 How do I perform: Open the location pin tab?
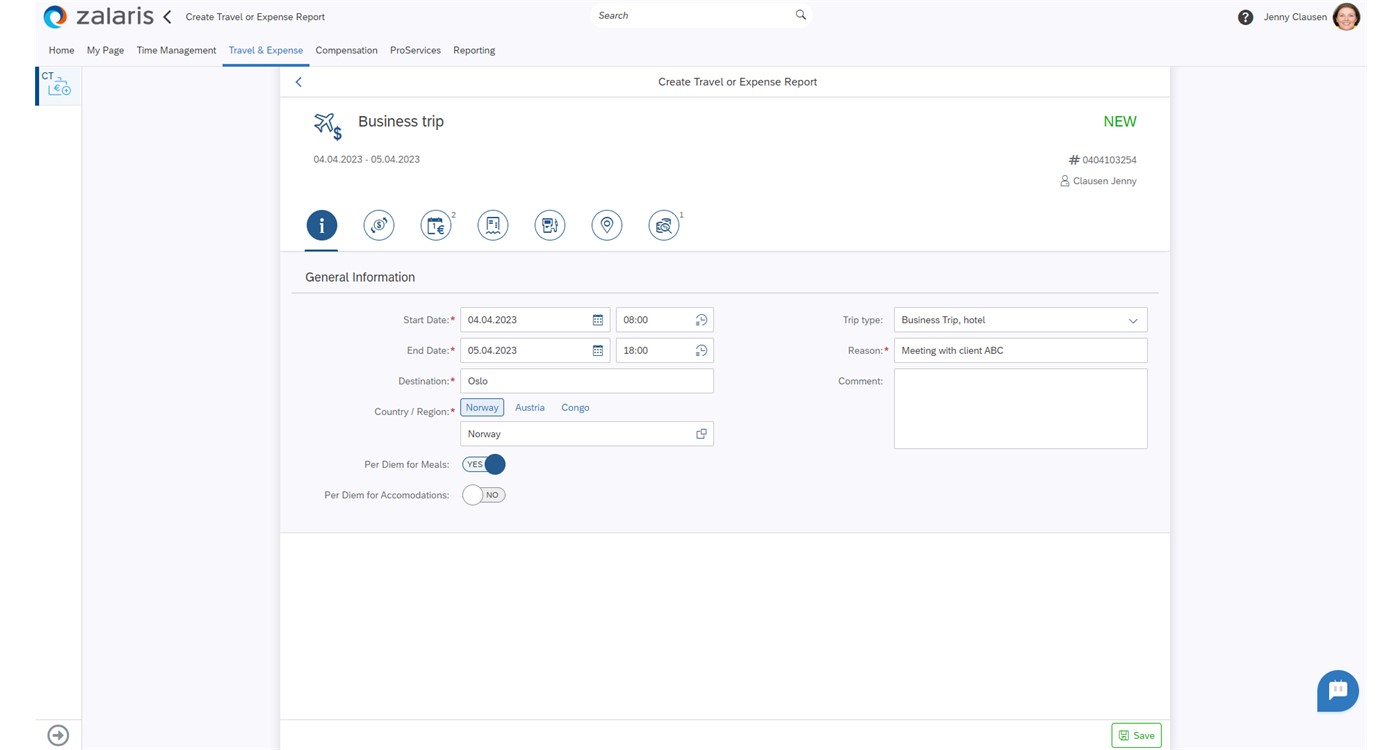[607, 225]
